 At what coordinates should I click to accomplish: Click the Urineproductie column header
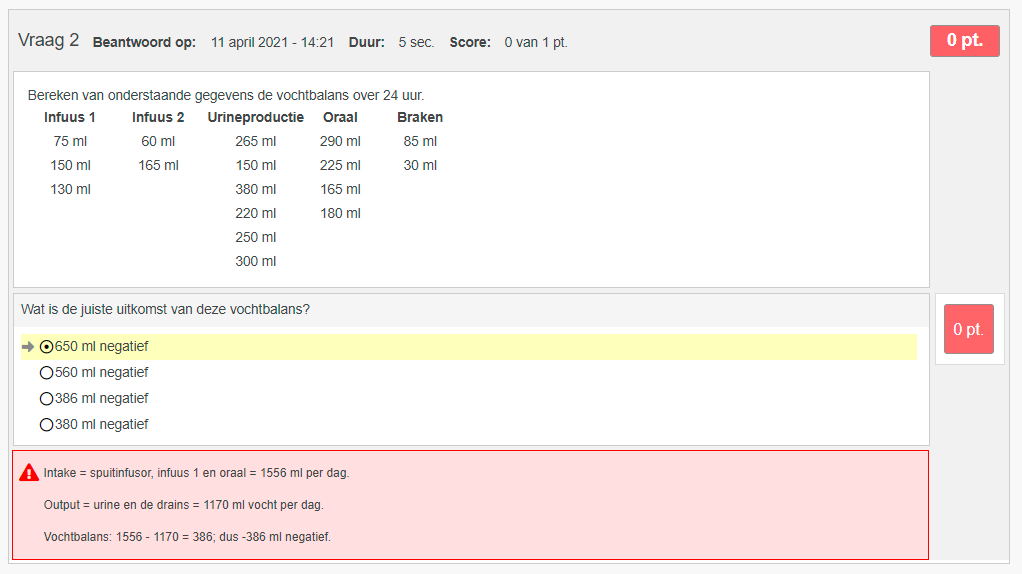tap(255, 117)
